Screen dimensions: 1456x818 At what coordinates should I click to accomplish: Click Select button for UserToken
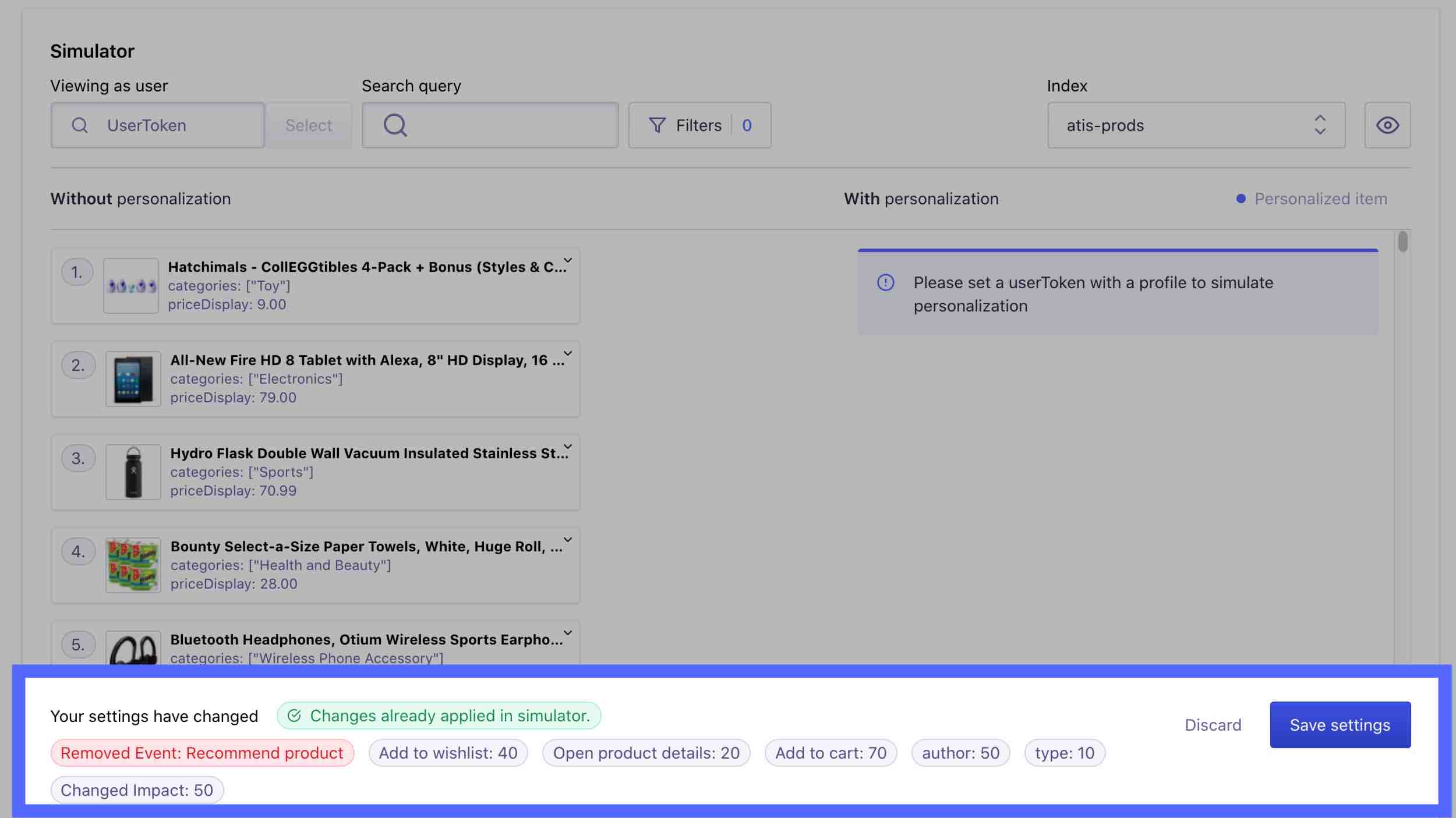point(308,125)
